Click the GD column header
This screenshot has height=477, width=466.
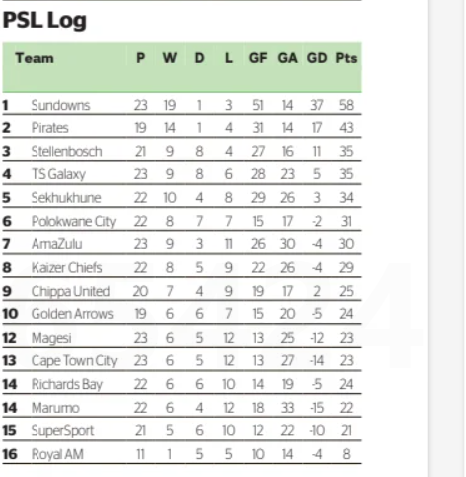point(317,58)
